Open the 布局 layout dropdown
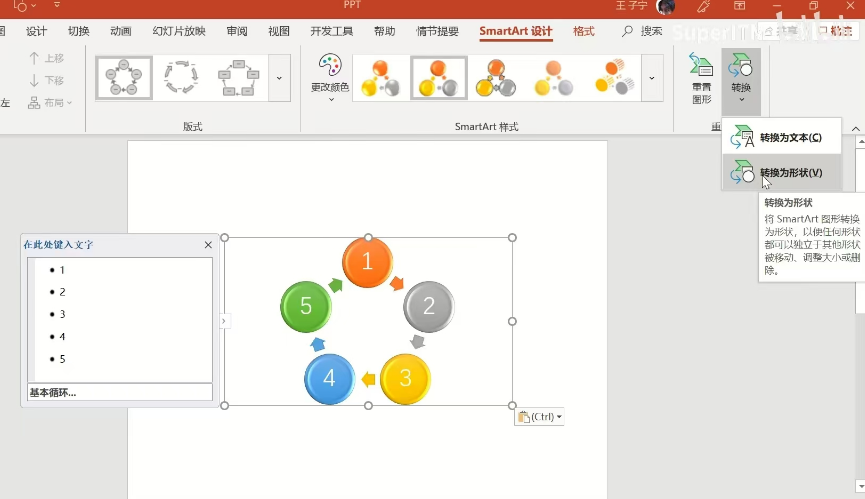The width and height of the screenshot is (865, 499). click(x=50, y=103)
